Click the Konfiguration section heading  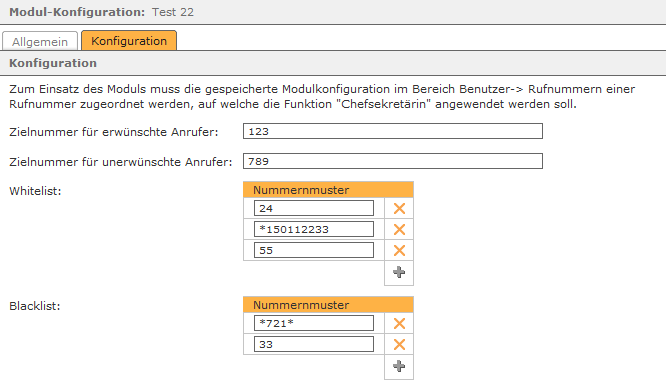point(53,63)
